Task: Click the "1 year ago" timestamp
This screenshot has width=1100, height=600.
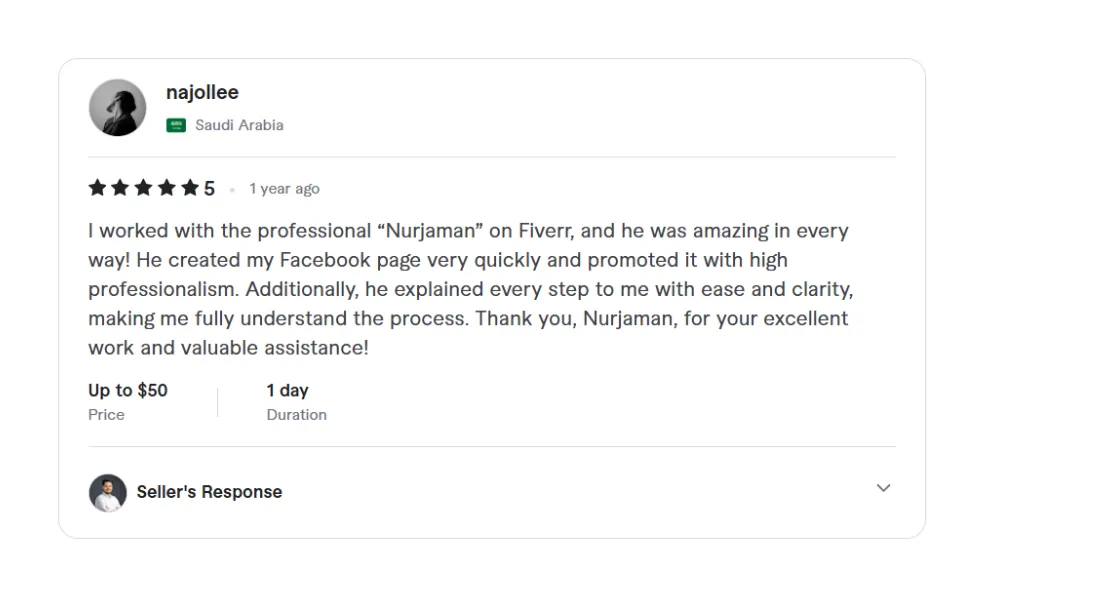Action: [284, 189]
